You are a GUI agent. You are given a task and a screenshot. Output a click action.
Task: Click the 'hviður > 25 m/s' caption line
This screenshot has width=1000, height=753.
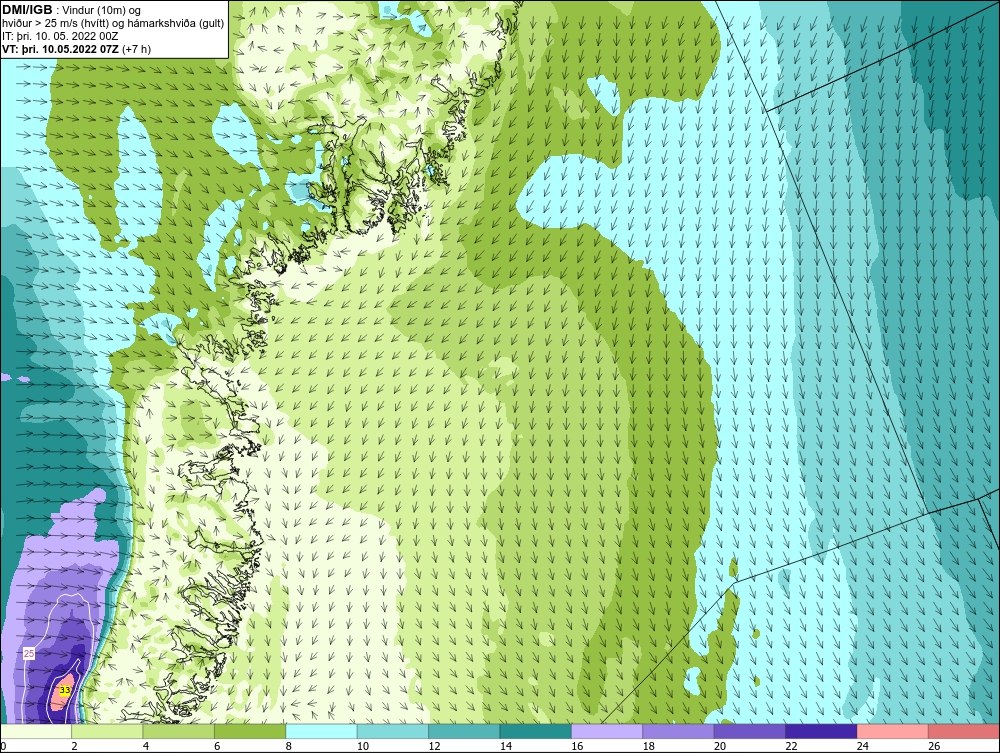click(113, 24)
